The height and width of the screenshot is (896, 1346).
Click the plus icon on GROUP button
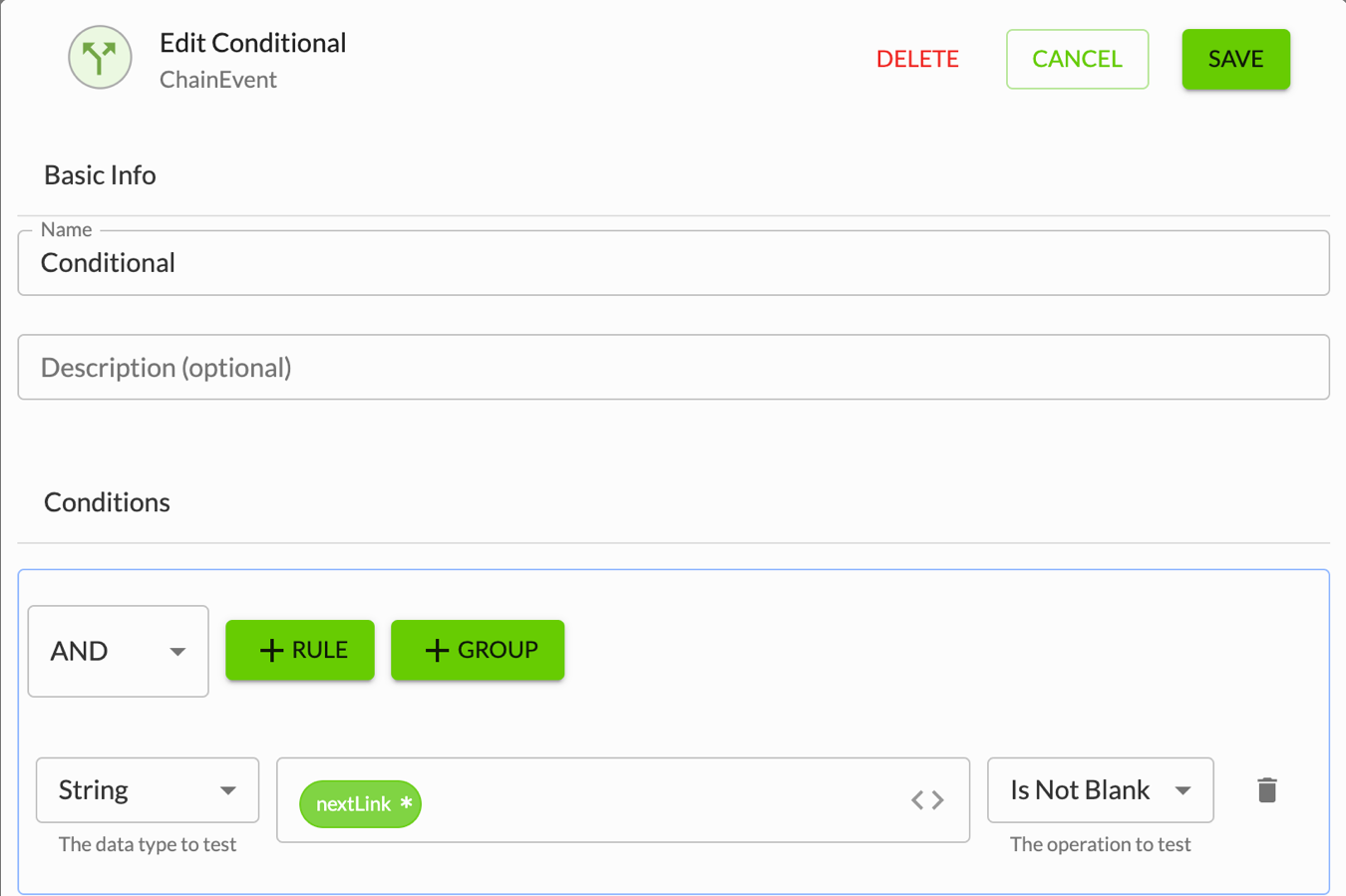pos(437,650)
